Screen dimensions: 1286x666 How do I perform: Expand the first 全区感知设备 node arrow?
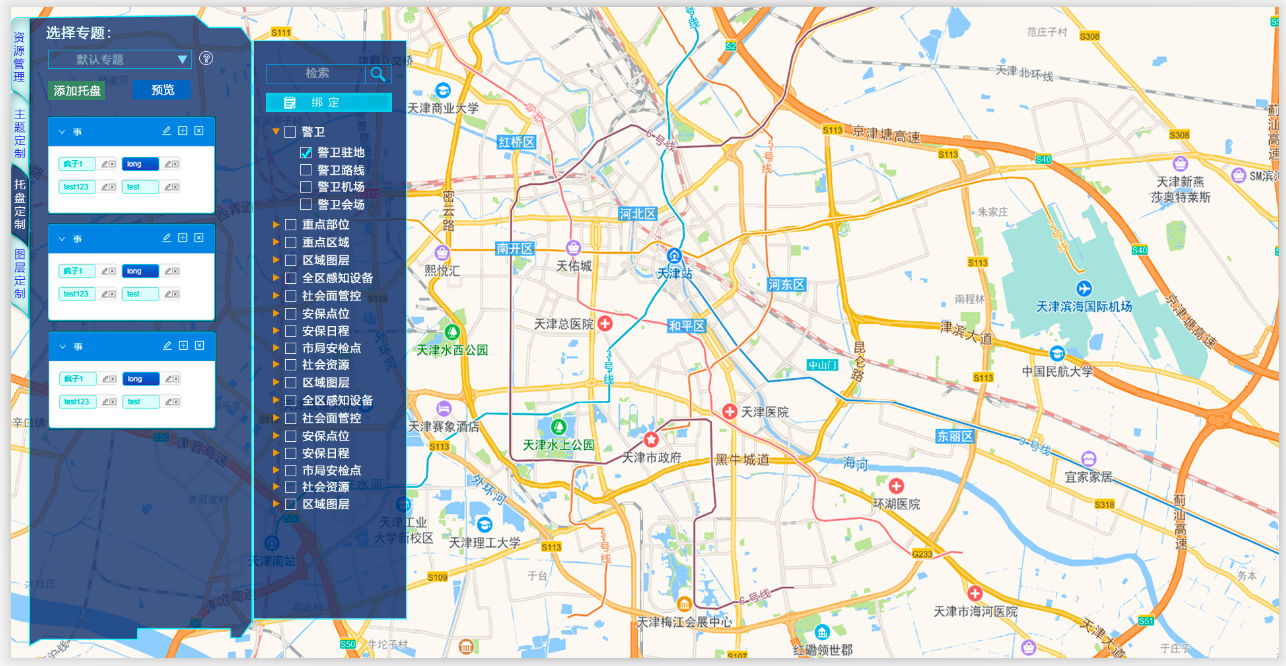[x=277, y=277]
